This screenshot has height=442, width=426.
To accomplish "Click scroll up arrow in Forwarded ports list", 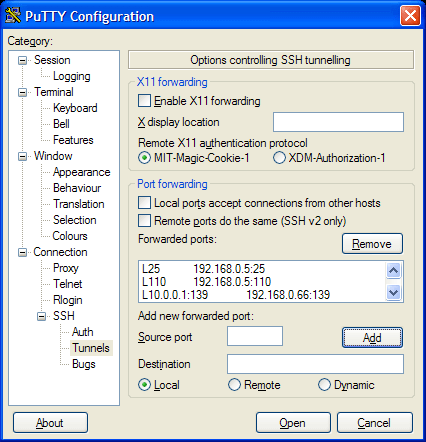I will click(393, 270).
